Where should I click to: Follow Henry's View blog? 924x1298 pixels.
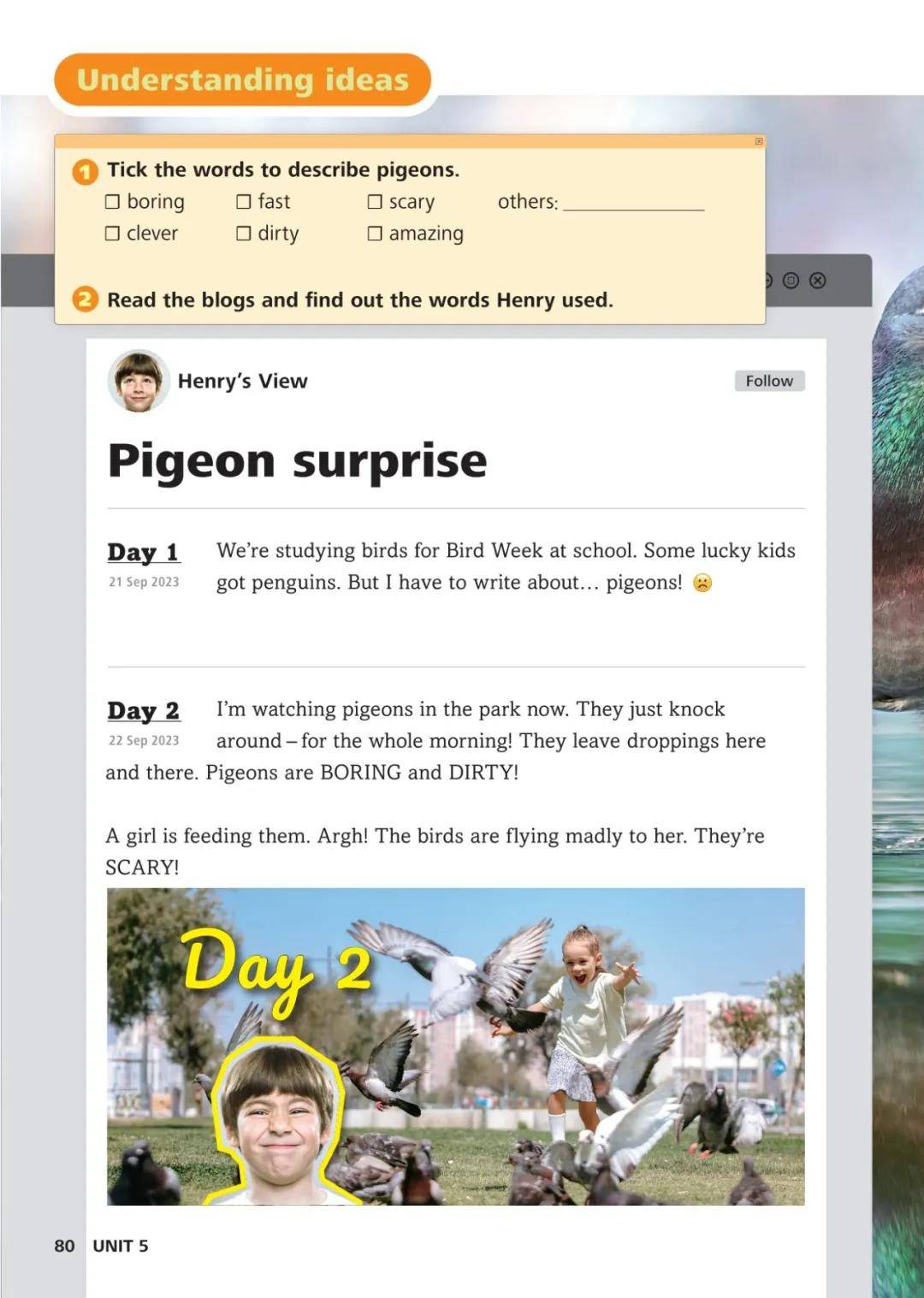tap(769, 381)
